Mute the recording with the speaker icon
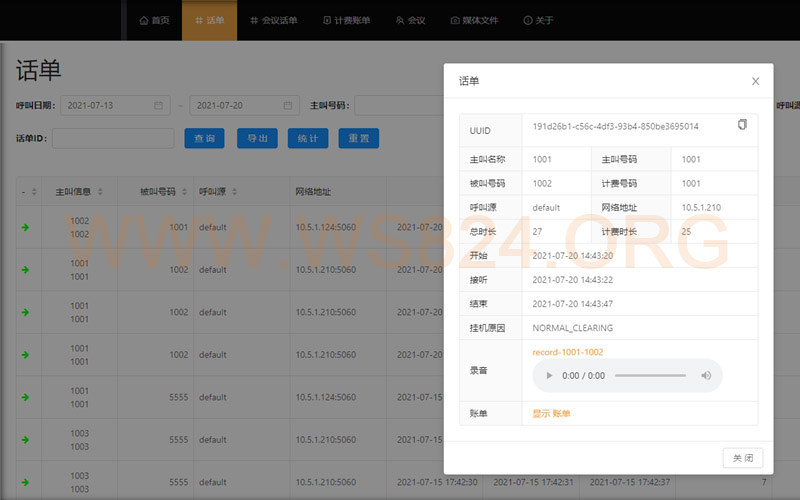The height and width of the screenshot is (500, 800). pos(705,376)
